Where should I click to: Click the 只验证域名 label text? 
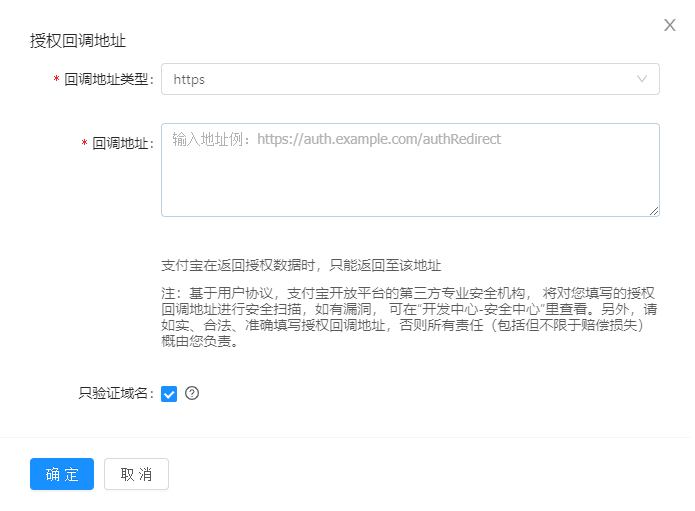tap(116, 393)
